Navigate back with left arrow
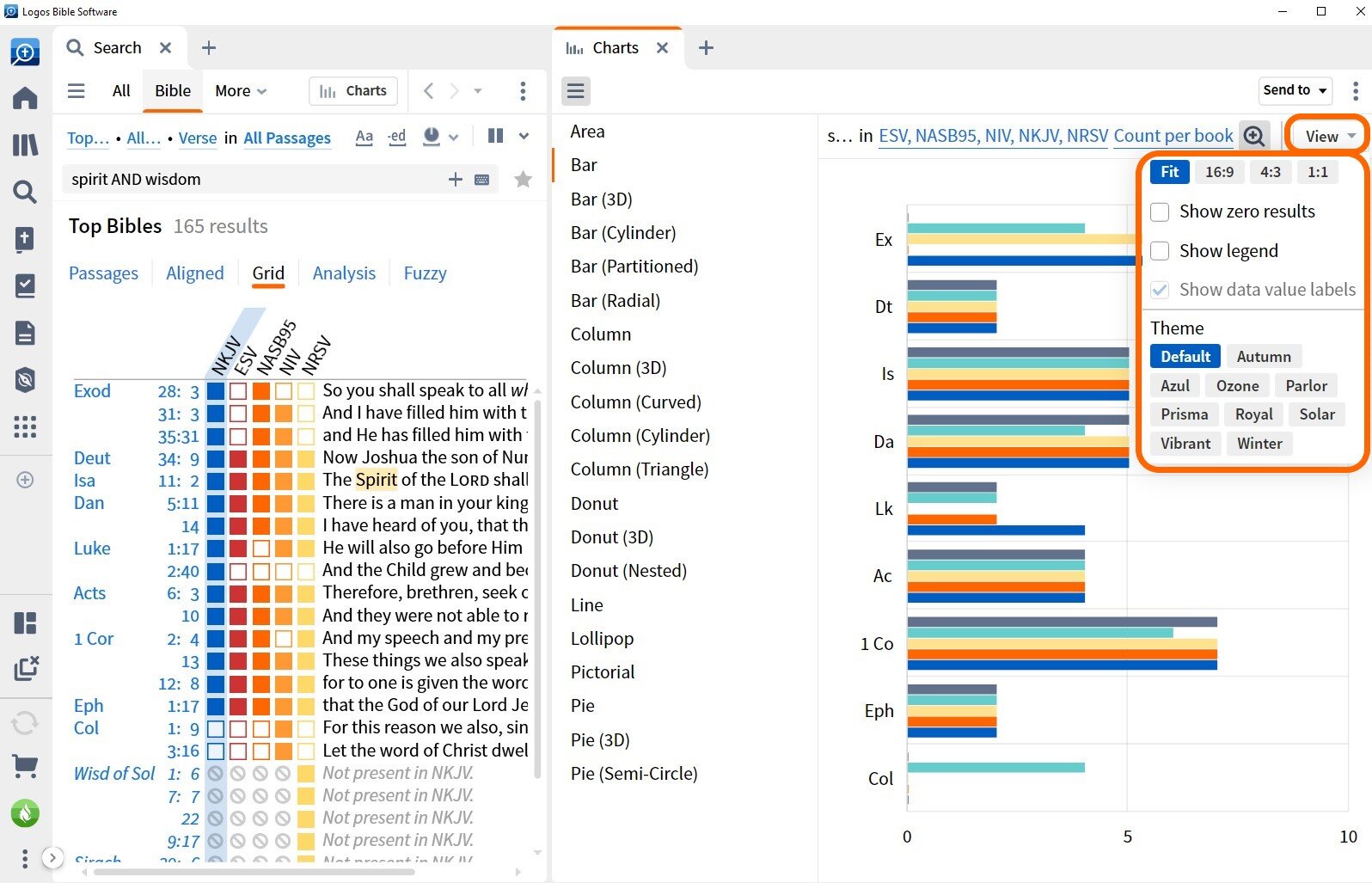The height and width of the screenshot is (883, 1372). [x=429, y=90]
